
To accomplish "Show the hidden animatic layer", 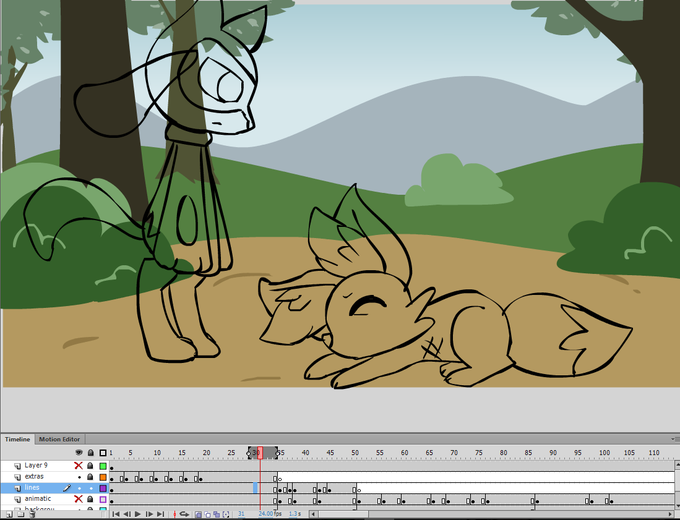I will (x=78, y=499).
